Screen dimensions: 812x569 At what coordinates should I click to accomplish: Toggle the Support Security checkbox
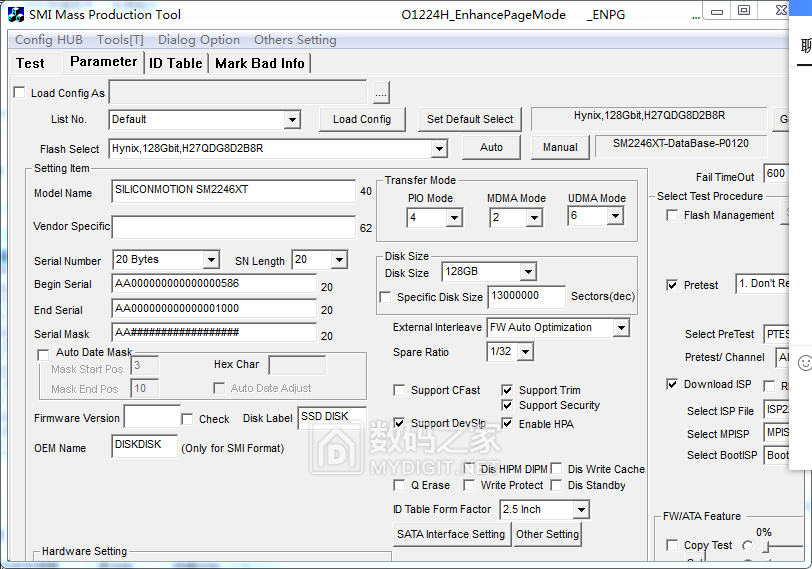(508, 405)
